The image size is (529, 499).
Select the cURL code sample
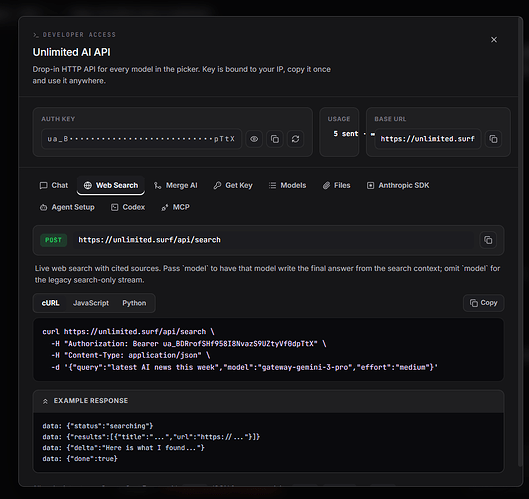click(51, 303)
